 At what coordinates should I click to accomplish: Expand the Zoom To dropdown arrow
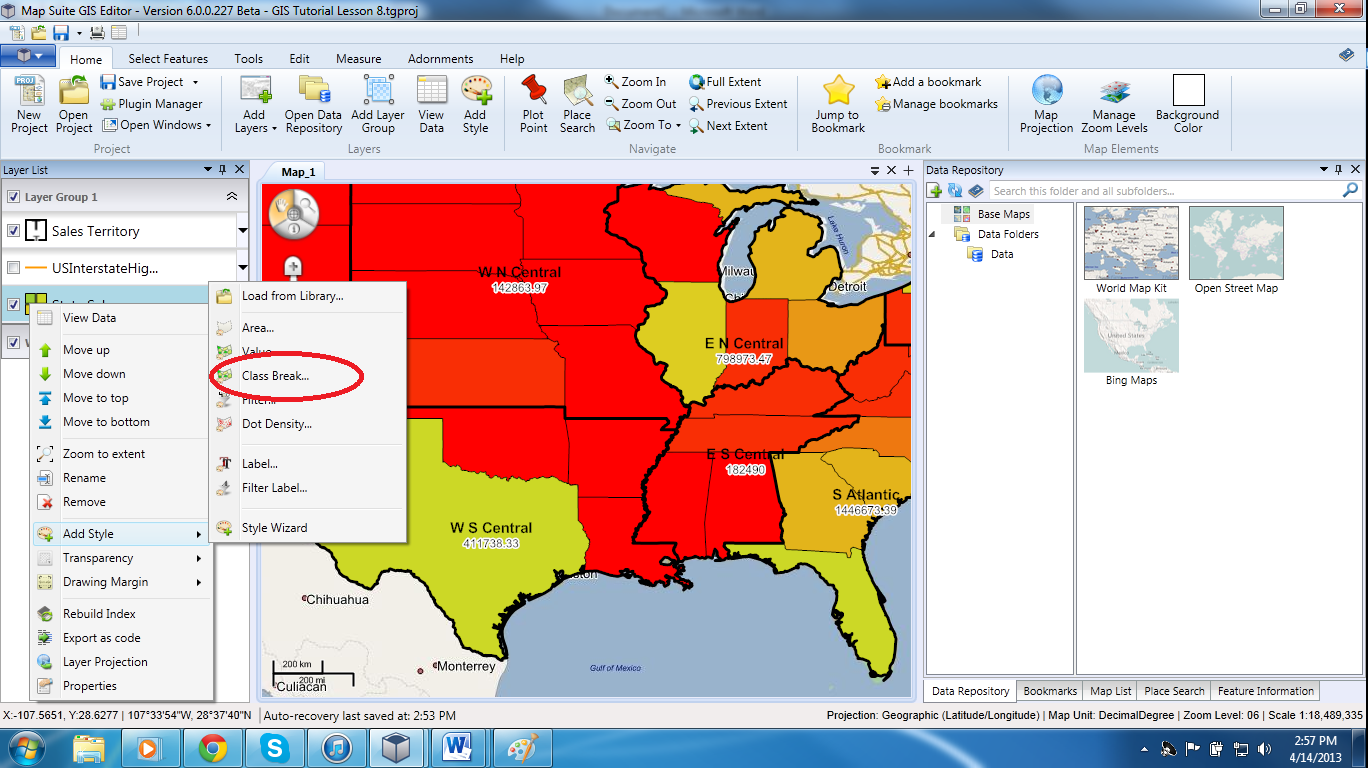pyautogui.click(x=678, y=126)
